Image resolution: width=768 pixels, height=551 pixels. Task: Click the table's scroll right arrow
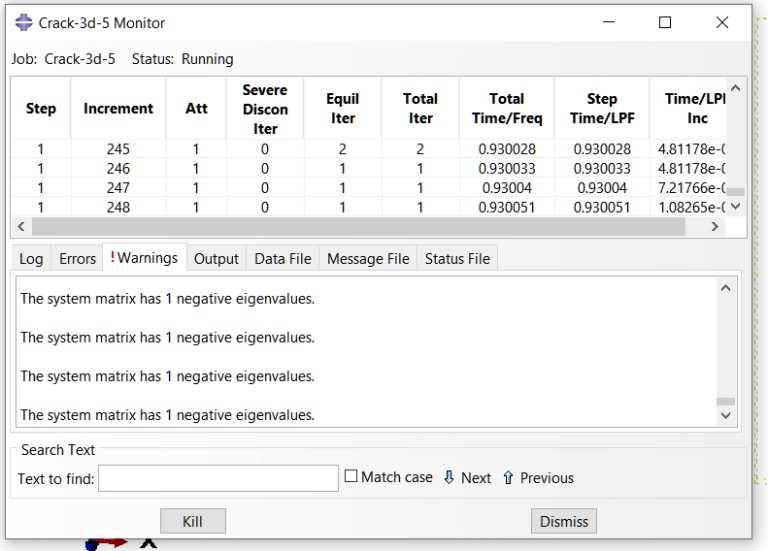pyautogui.click(x=715, y=226)
